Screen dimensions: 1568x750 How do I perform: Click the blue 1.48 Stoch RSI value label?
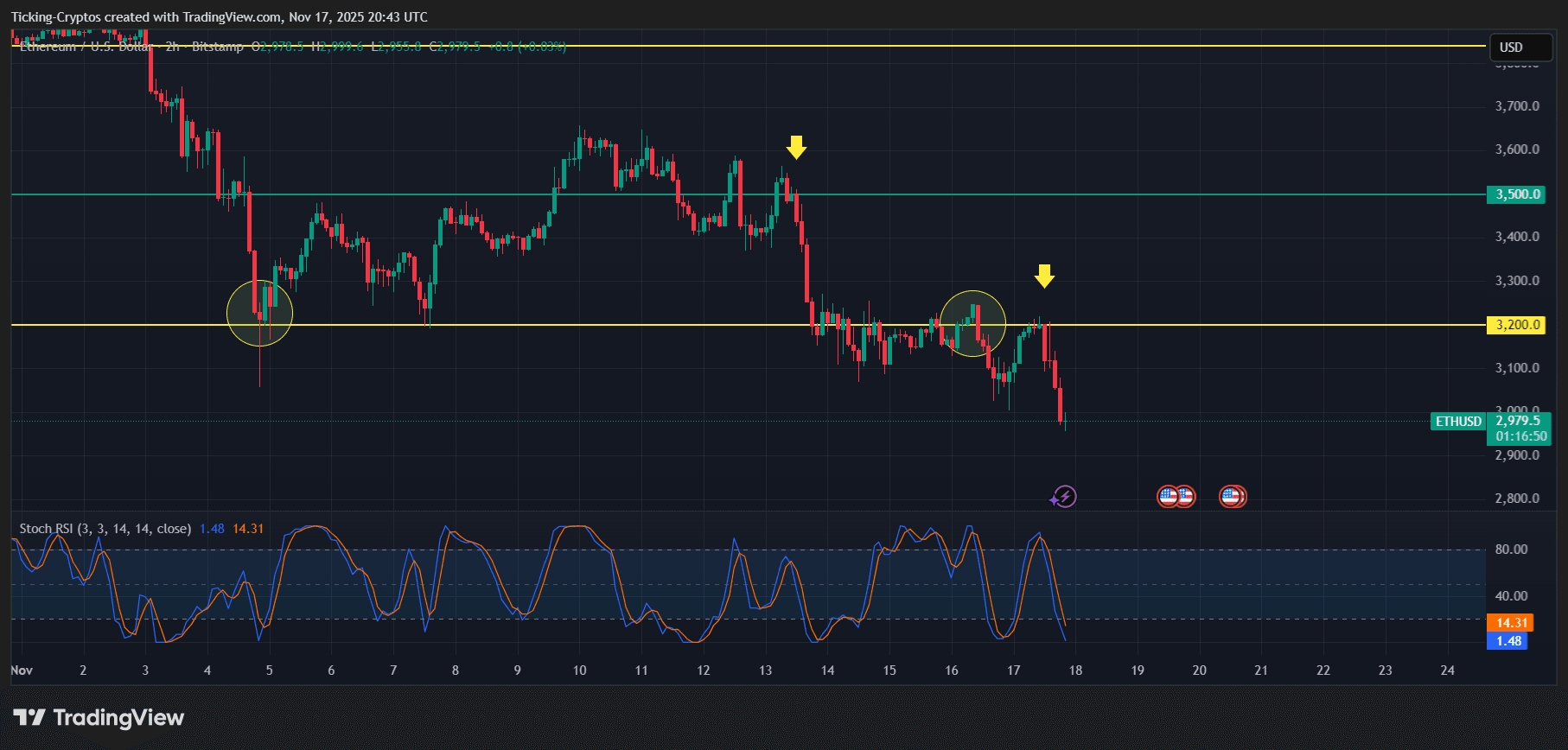[1508, 641]
